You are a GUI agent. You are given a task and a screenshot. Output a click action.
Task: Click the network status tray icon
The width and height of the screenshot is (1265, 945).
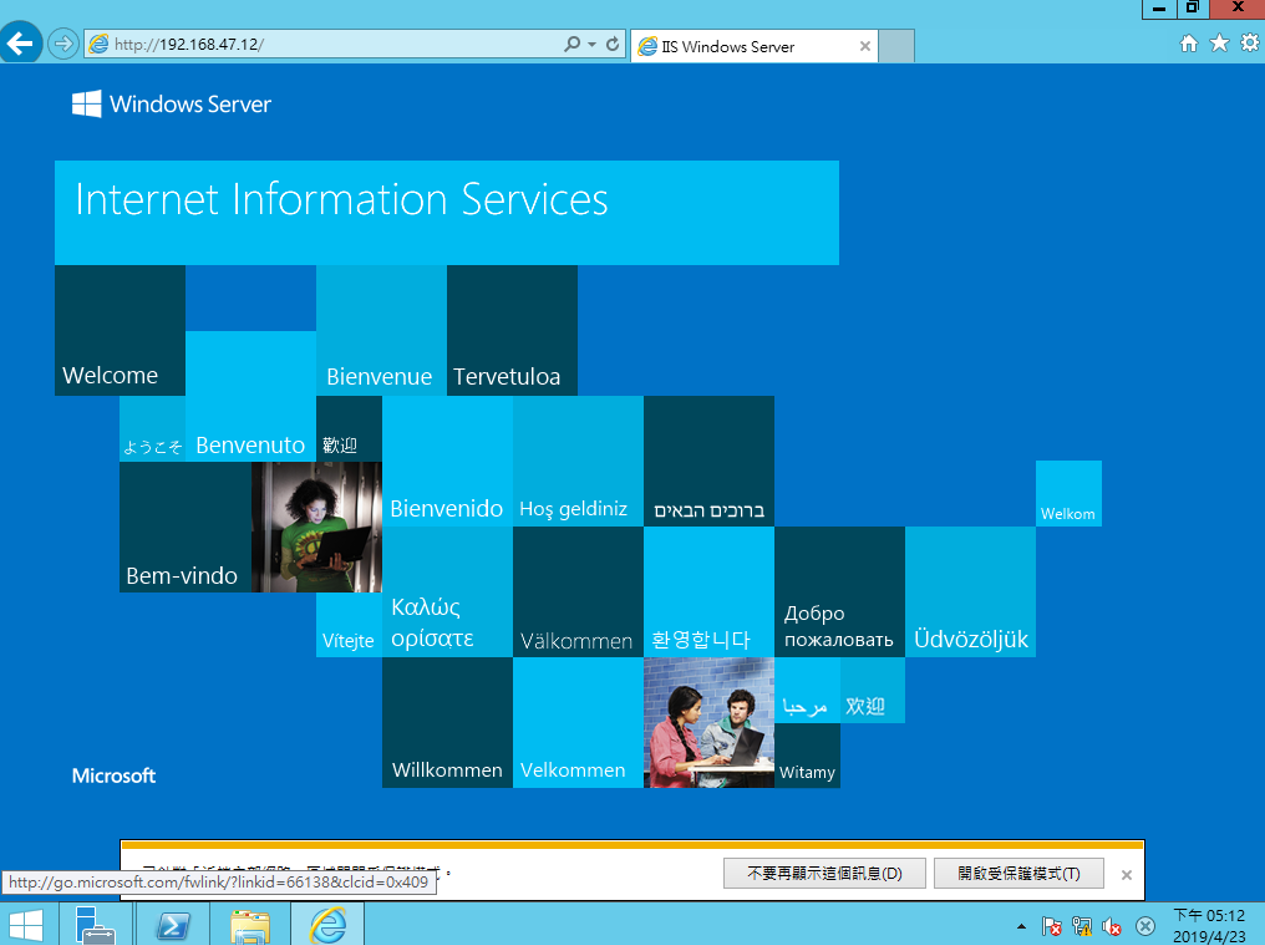(x=1081, y=926)
